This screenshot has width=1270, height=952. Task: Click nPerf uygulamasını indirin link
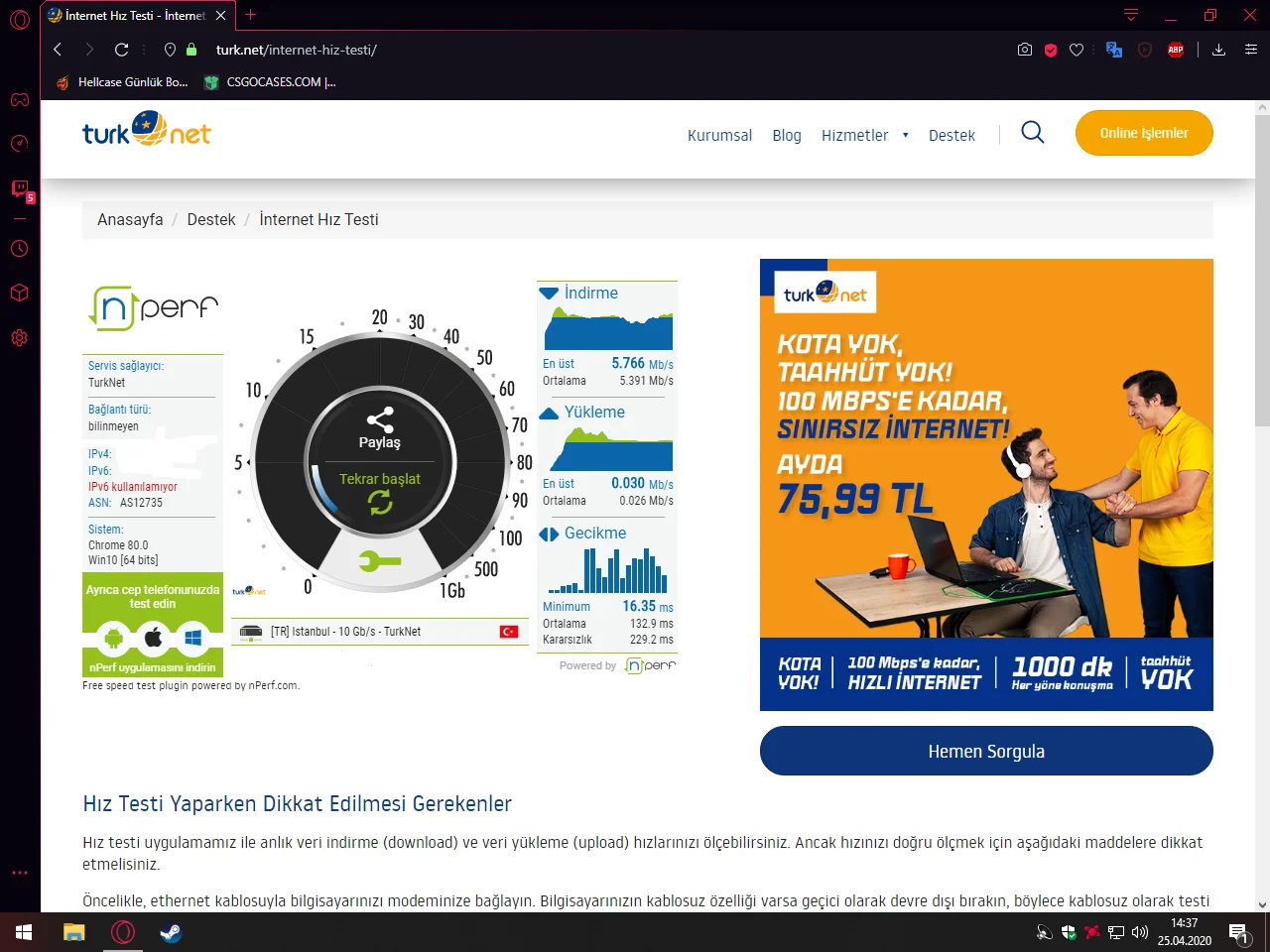click(153, 667)
